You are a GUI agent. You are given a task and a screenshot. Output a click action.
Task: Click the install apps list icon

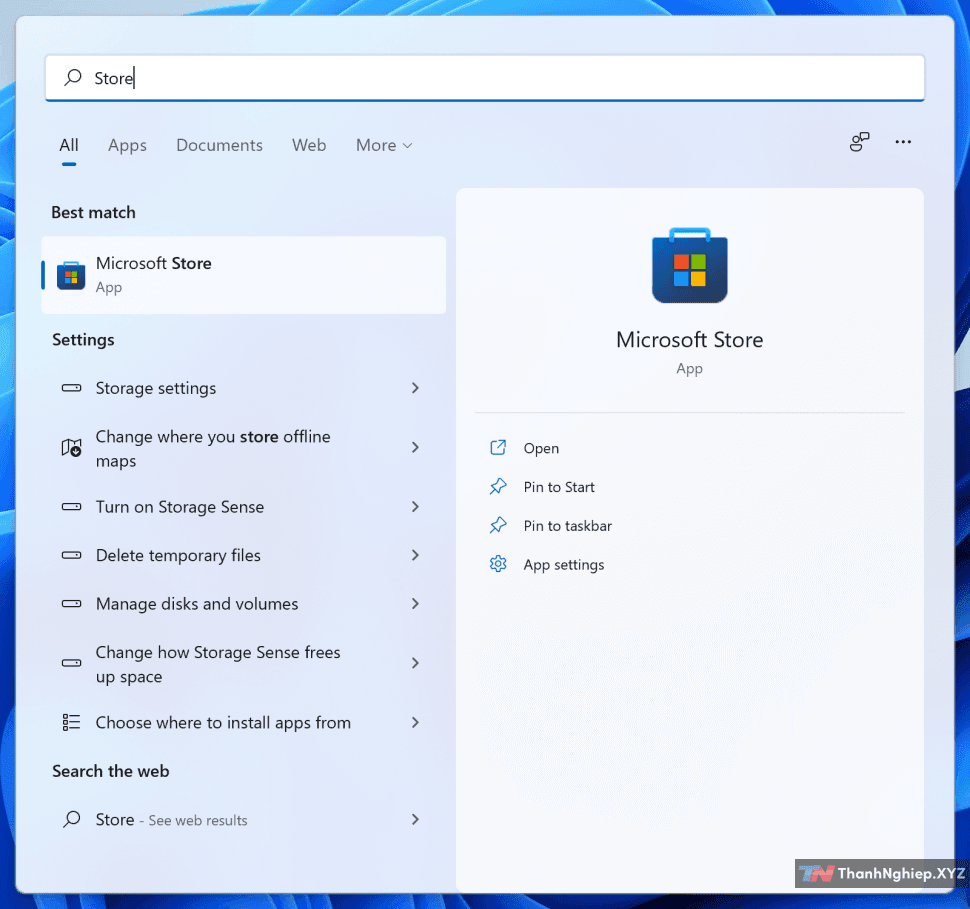coord(71,722)
